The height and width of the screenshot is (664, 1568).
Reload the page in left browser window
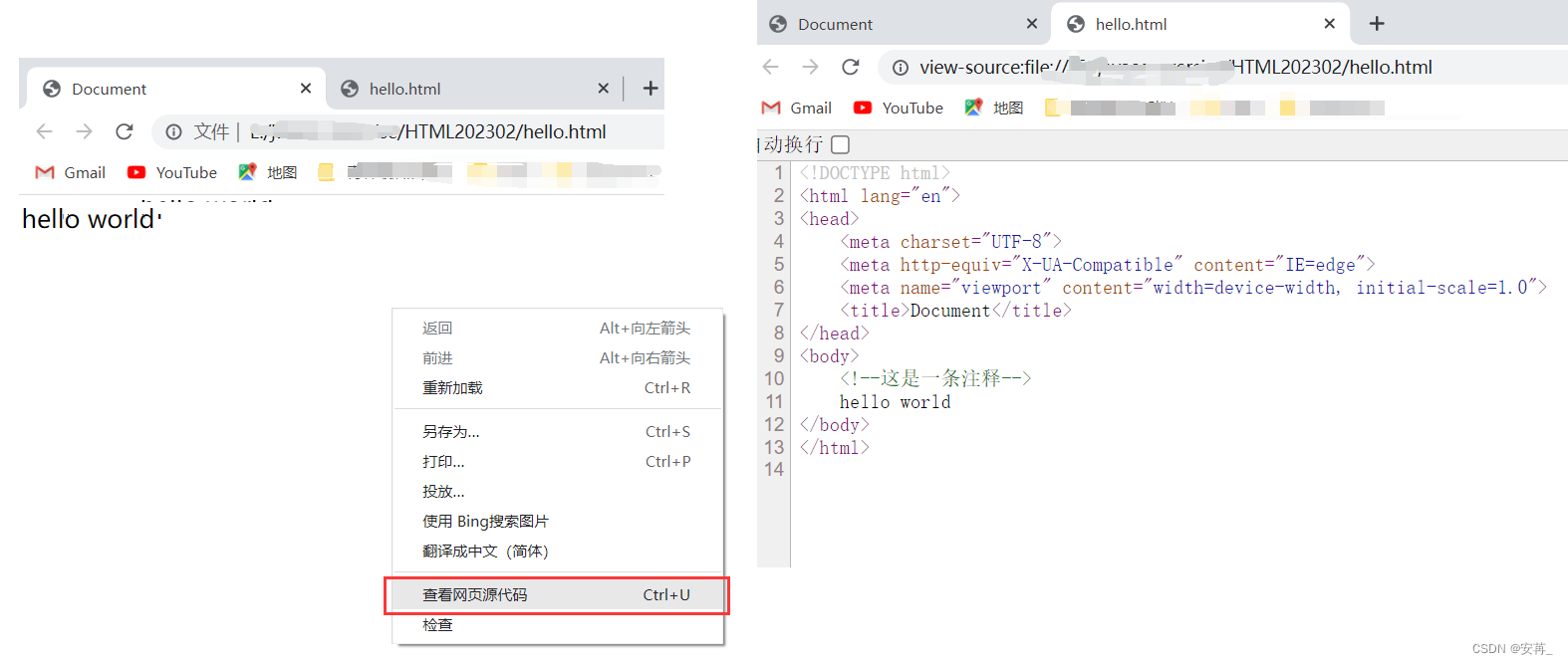tap(125, 131)
